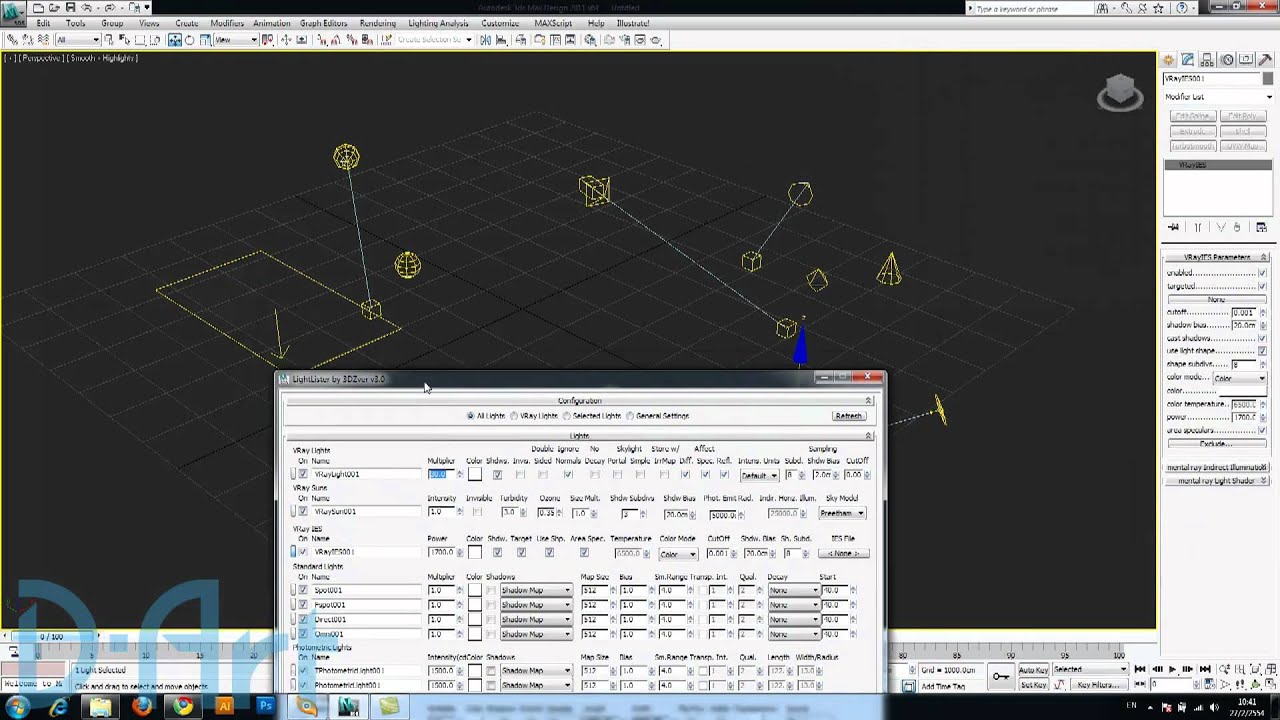The width and height of the screenshot is (1280, 720).
Task: Click the New Scene icon in quick access toolbar
Action: pos(37,8)
